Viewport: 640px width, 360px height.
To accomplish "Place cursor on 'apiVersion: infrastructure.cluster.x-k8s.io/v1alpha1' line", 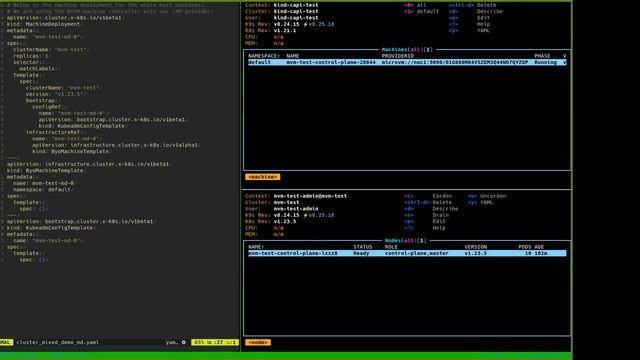I will [x=115, y=145].
